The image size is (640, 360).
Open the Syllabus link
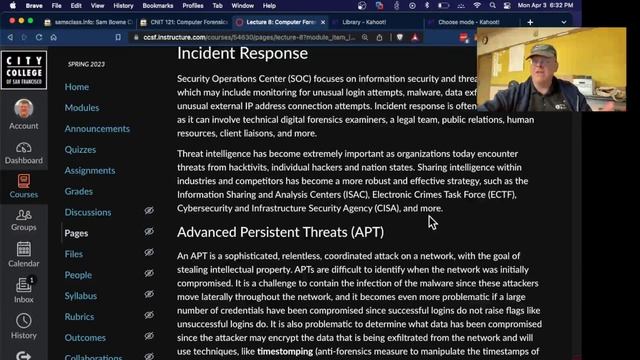pyautogui.click(x=81, y=296)
